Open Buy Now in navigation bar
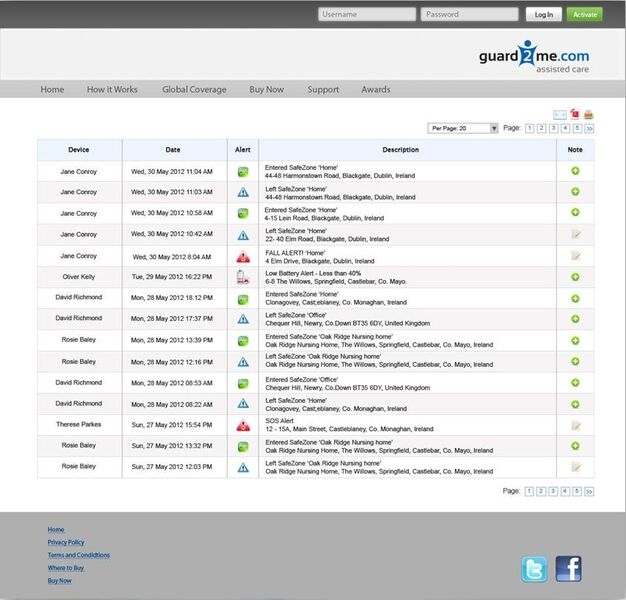The height and width of the screenshot is (600, 626). [x=267, y=89]
